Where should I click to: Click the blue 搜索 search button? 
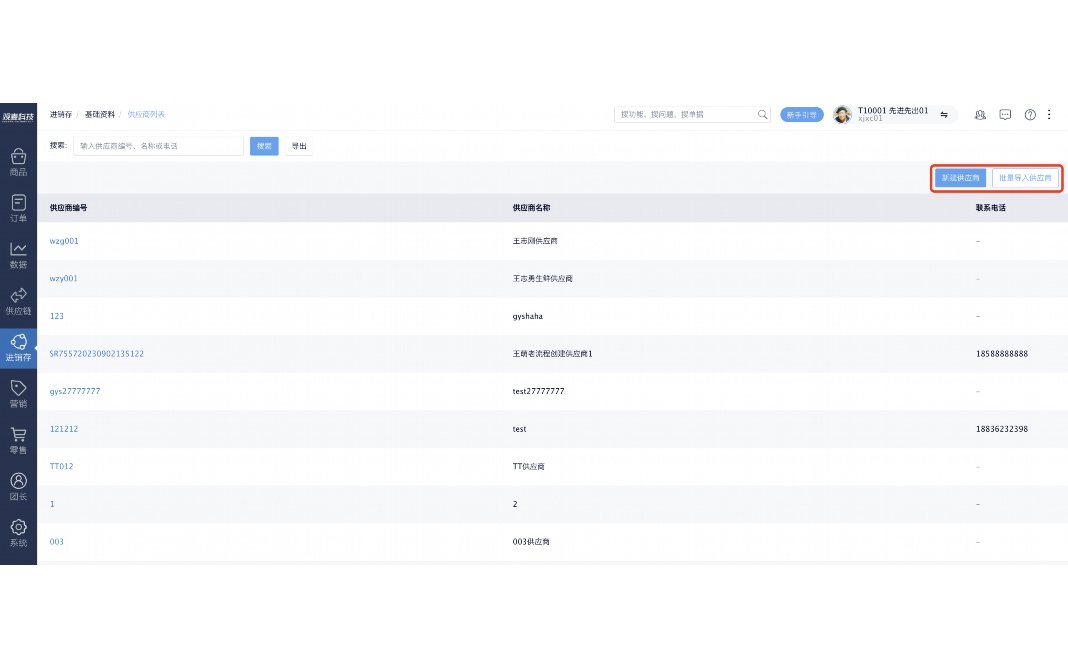[x=264, y=146]
